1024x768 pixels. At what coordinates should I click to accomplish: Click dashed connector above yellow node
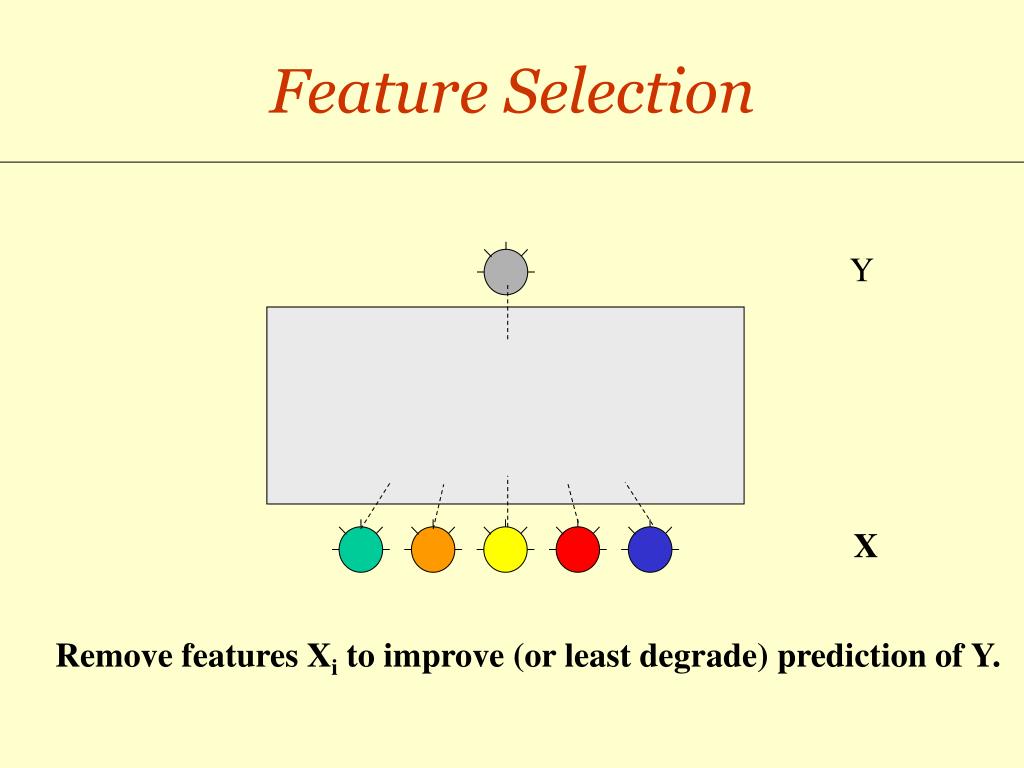(x=507, y=501)
